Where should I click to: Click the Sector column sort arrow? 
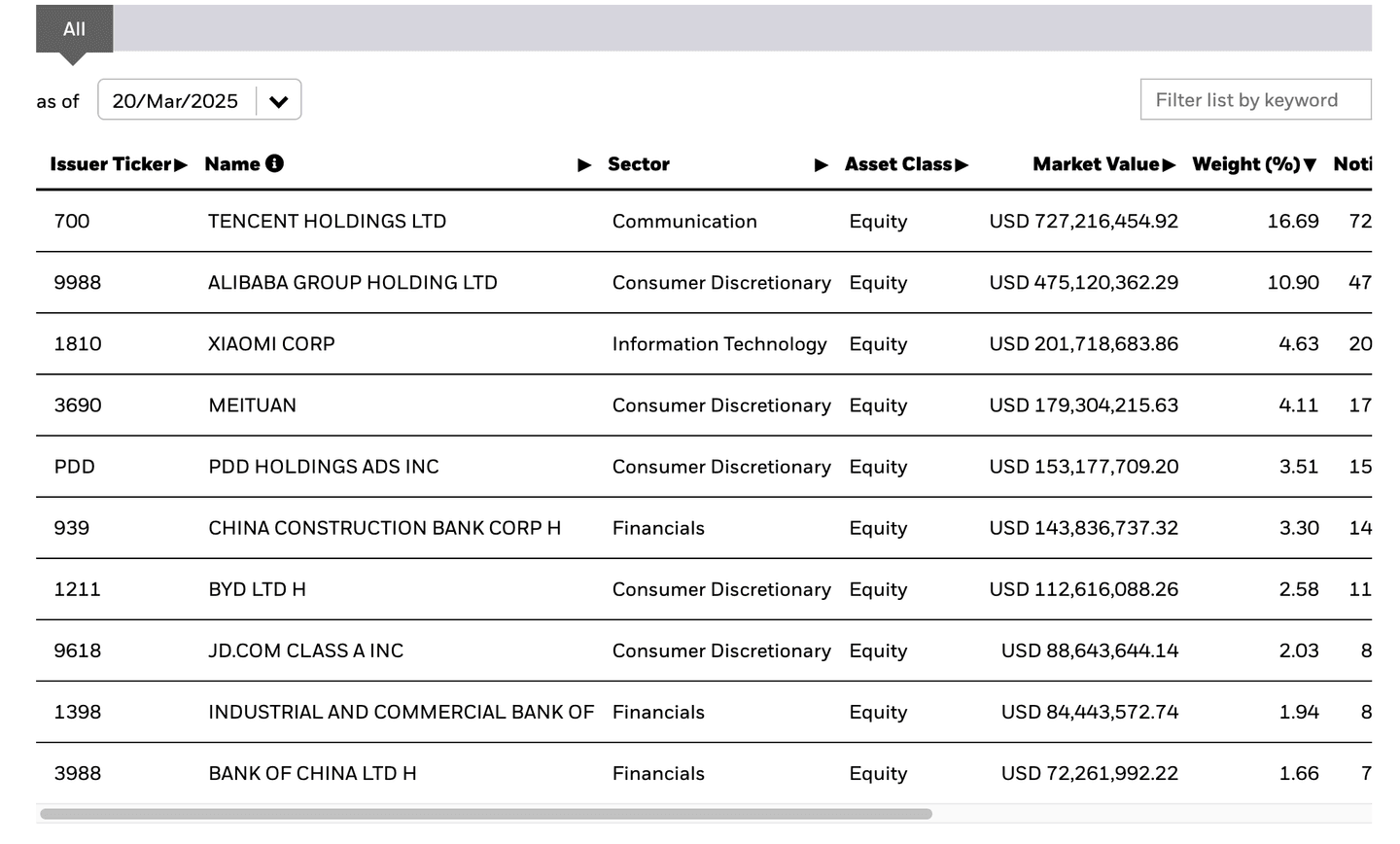pos(822,165)
